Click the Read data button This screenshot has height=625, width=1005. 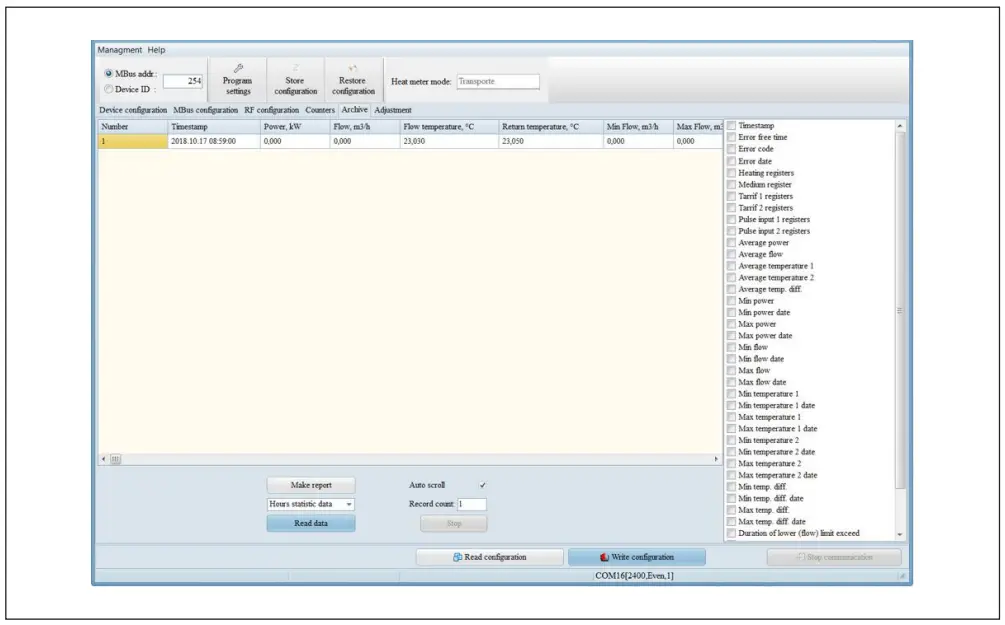(x=310, y=523)
